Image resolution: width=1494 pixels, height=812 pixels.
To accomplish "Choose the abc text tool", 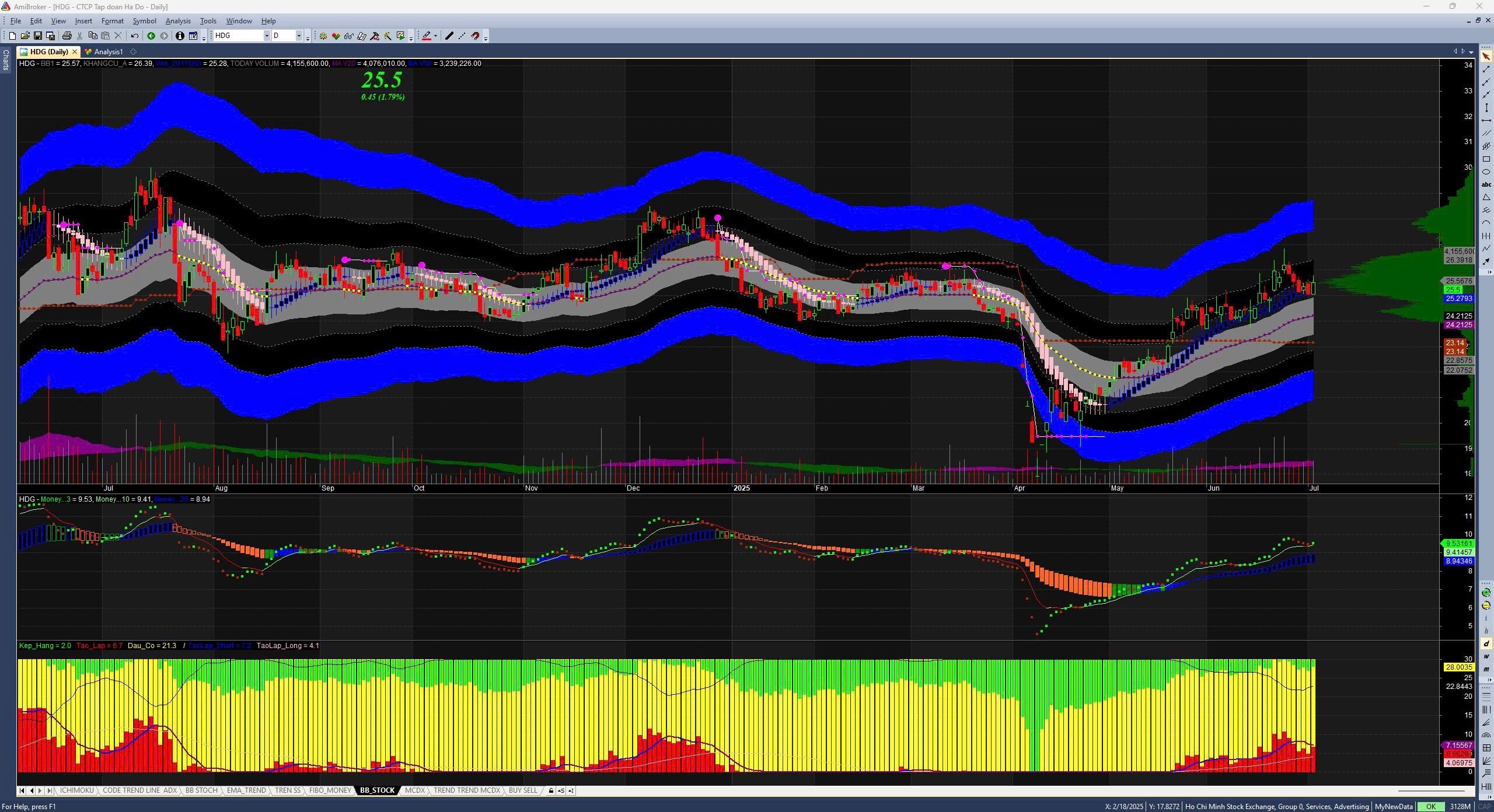I will [1486, 185].
